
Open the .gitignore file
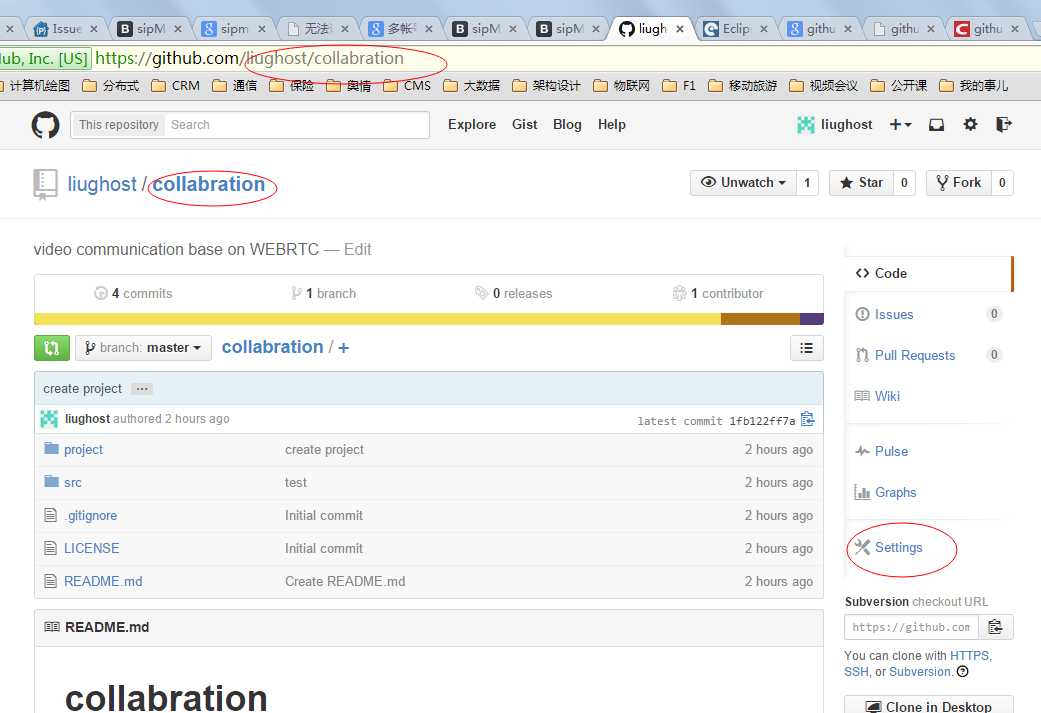pyautogui.click(x=91, y=516)
